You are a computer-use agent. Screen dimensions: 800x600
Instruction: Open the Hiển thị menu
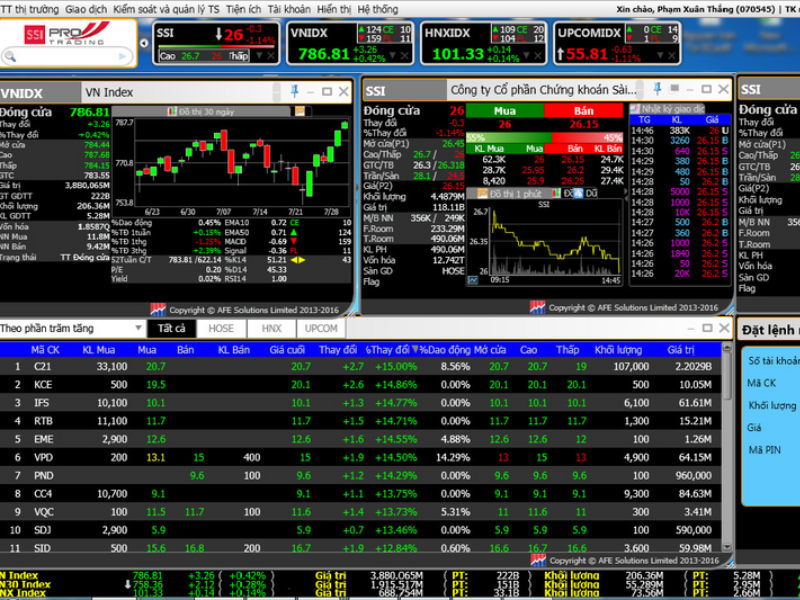pyautogui.click(x=334, y=9)
